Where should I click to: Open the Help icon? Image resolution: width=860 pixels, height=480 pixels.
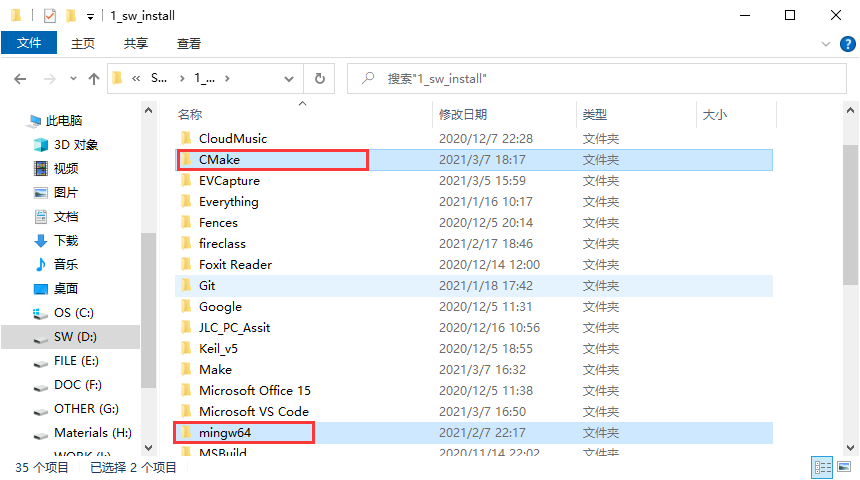pos(847,44)
